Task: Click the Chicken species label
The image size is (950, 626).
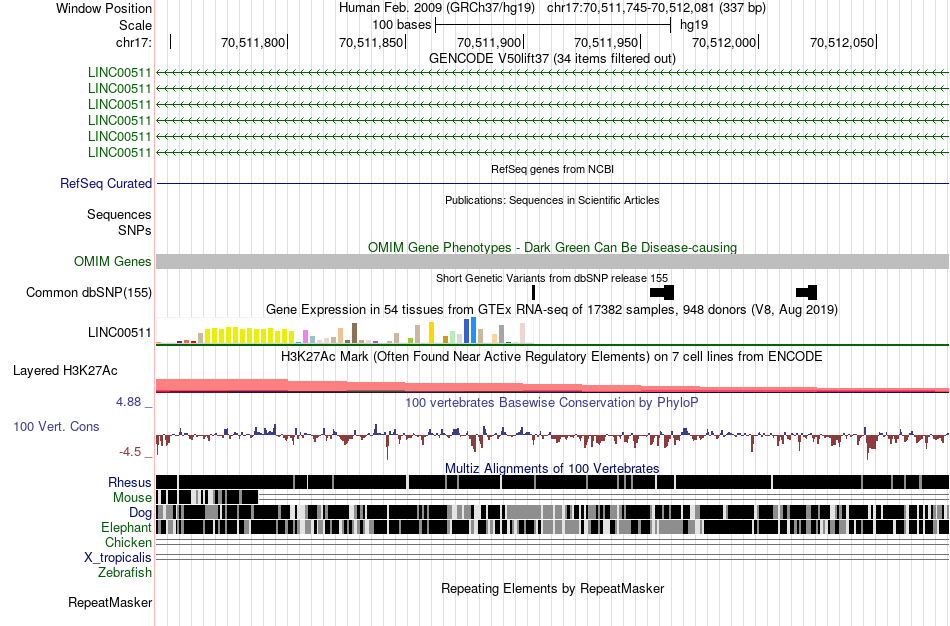Action: point(128,542)
